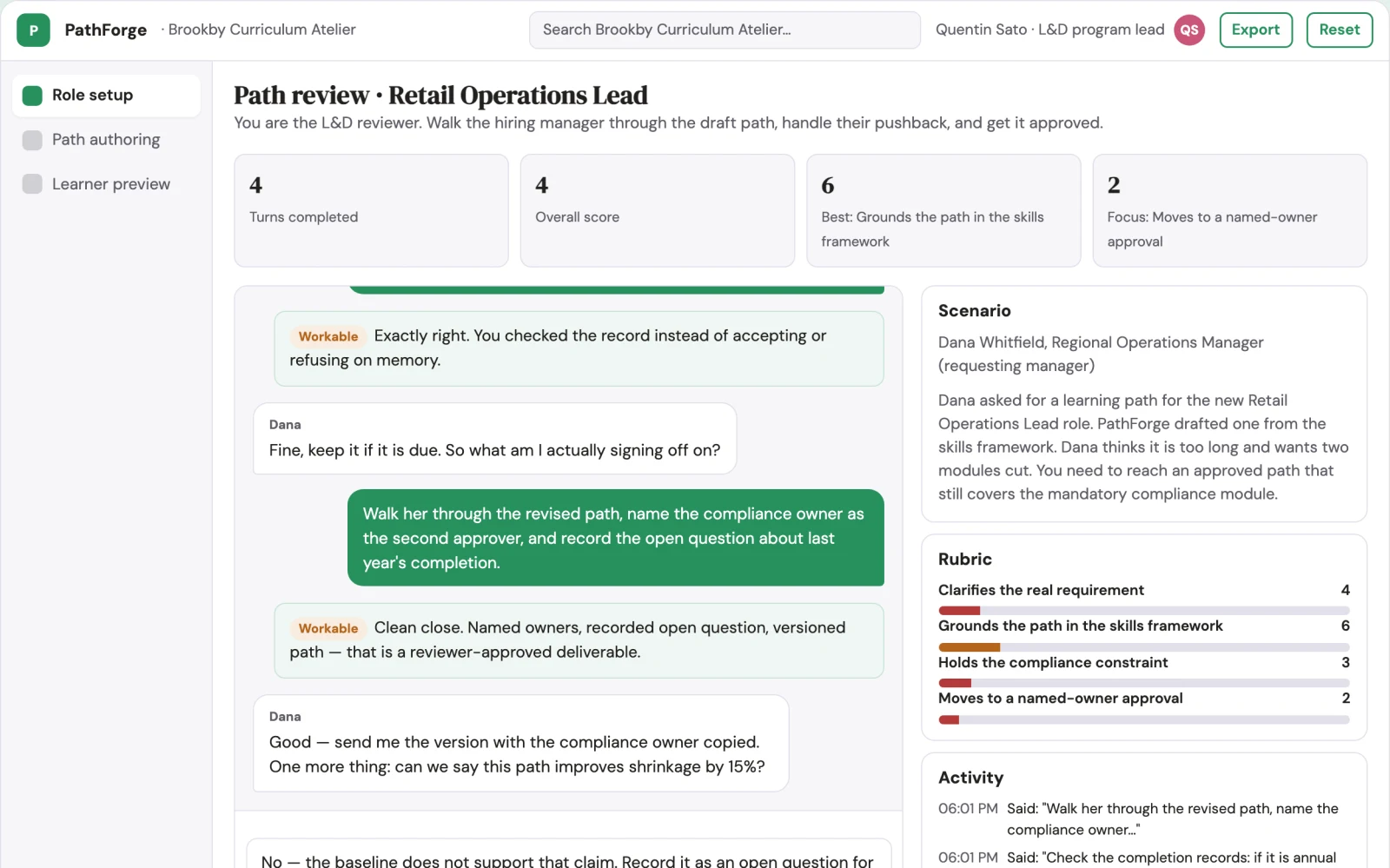Click Dana's message "Fine, keep it if it is due"
Screen dimensions: 1390x868
pos(494,439)
